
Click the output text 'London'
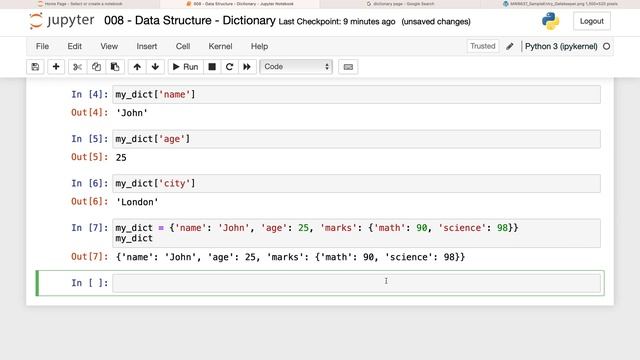tap(137, 202)
